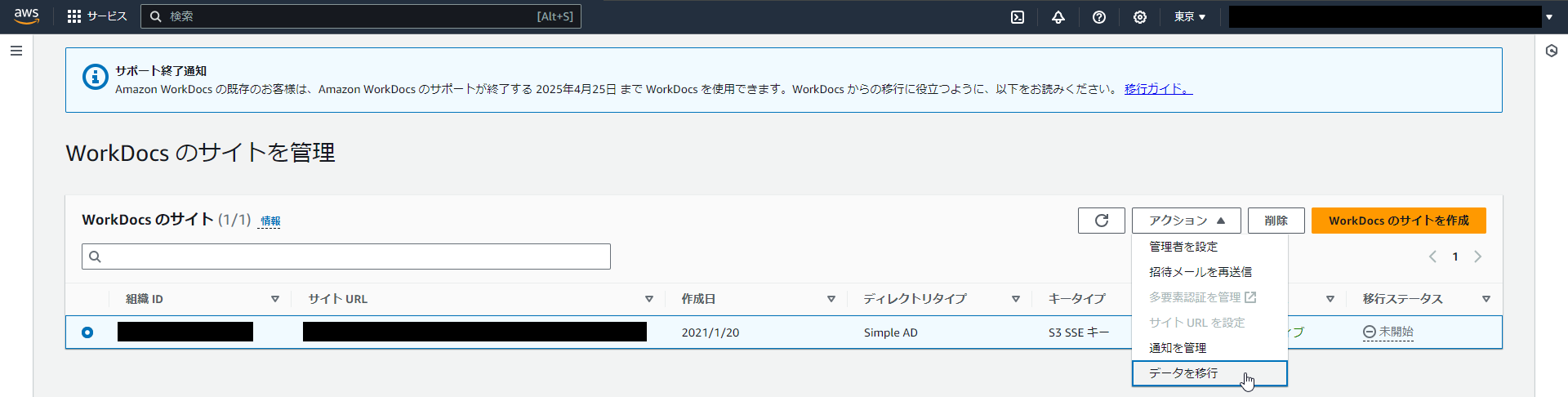Click the refresh sites button

(1102, 221)
